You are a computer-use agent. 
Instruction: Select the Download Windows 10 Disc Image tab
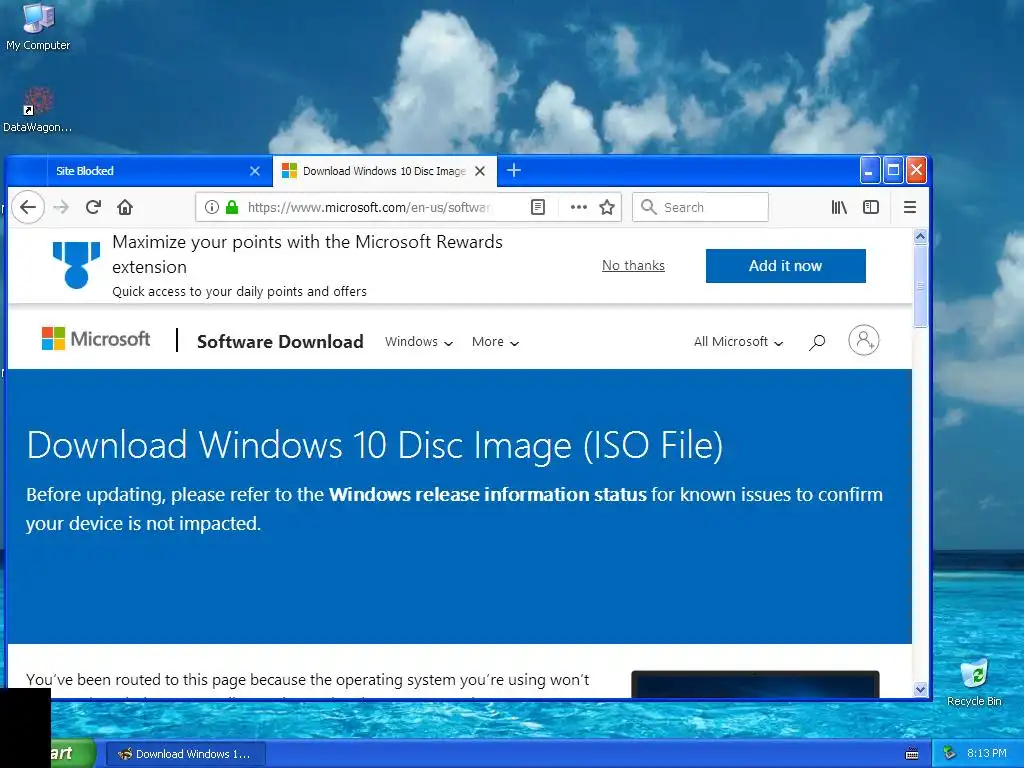pyautogui.click(x=384, y=171)
